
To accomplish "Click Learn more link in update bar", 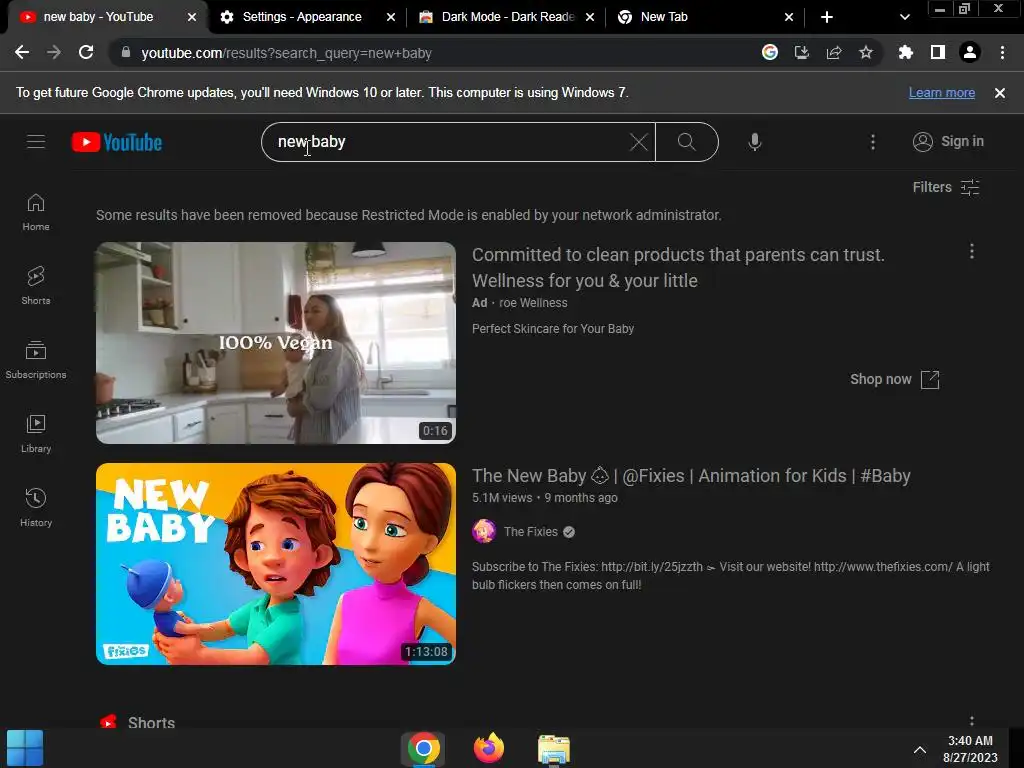I will click(942, 93).
